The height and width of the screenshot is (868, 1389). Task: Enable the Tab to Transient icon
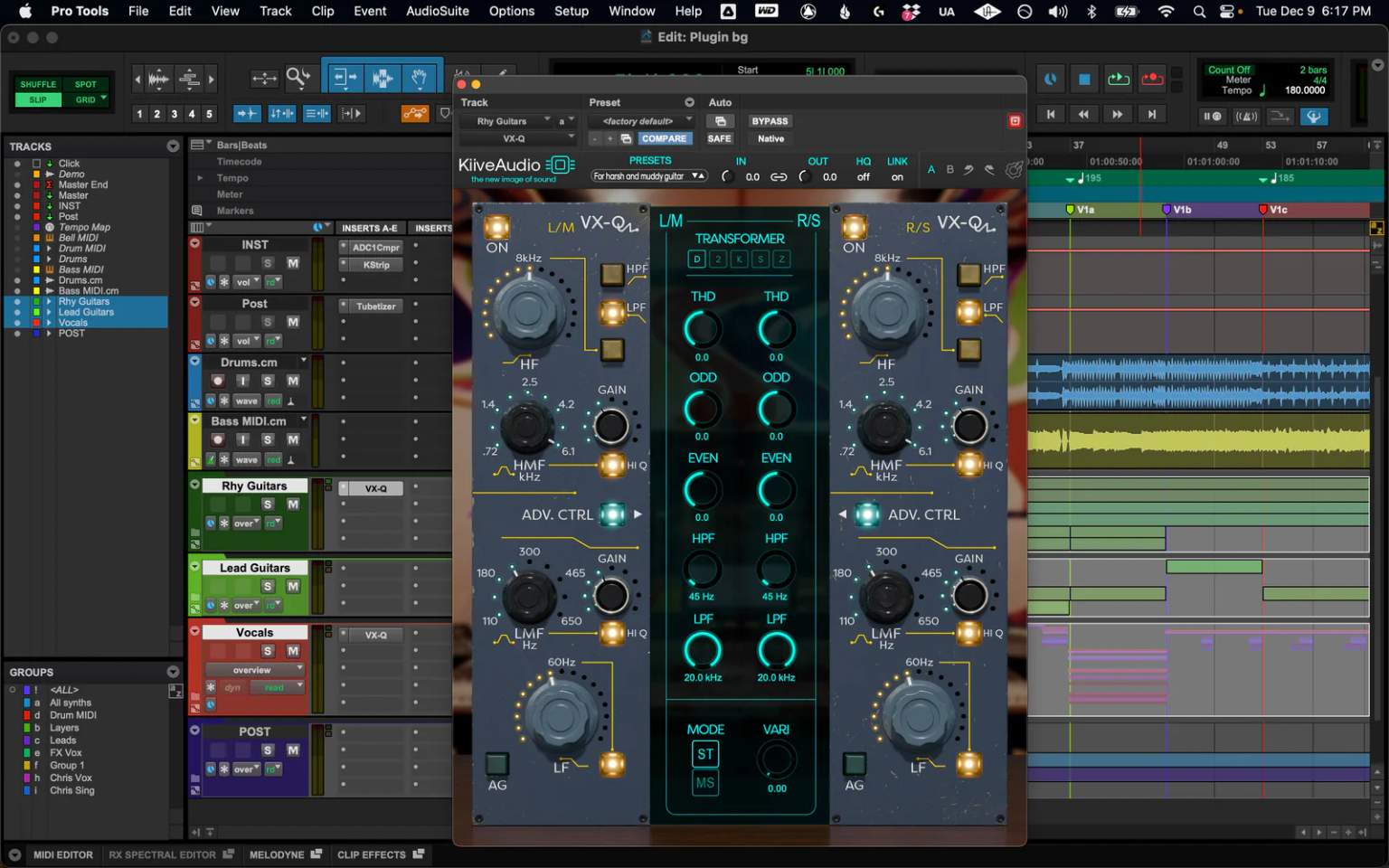pyautogui.click(x=246, y=113)
